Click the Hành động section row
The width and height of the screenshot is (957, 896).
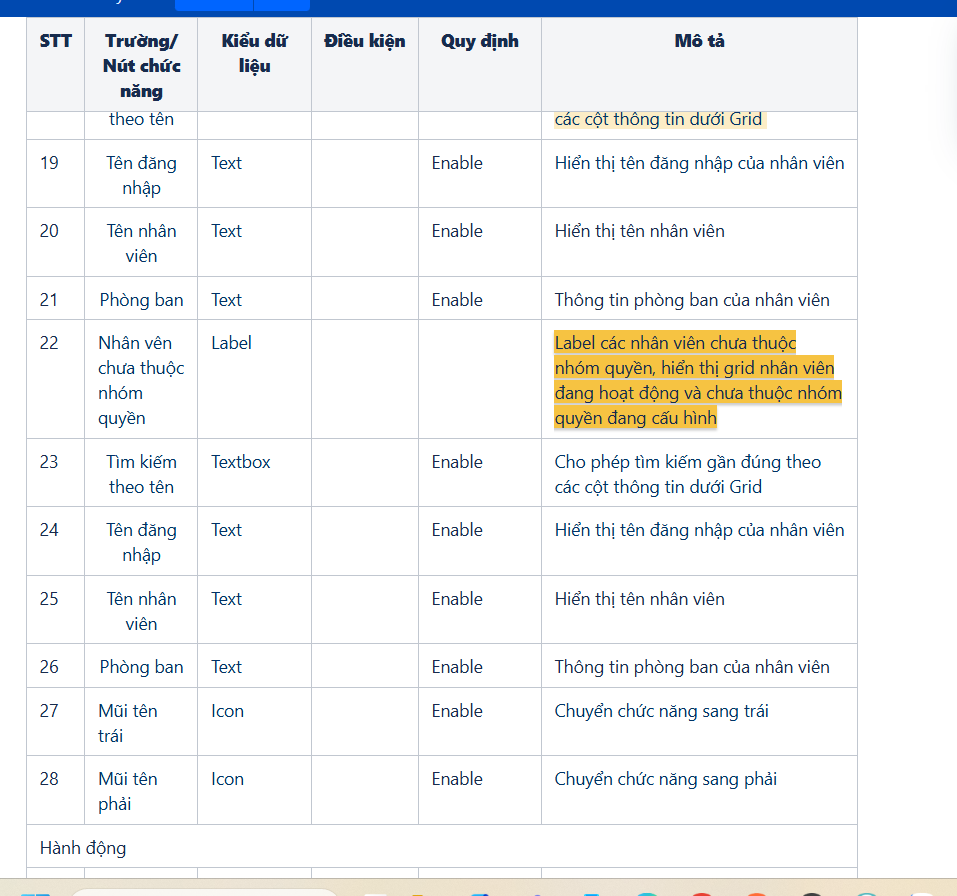[x=83, y=848]
